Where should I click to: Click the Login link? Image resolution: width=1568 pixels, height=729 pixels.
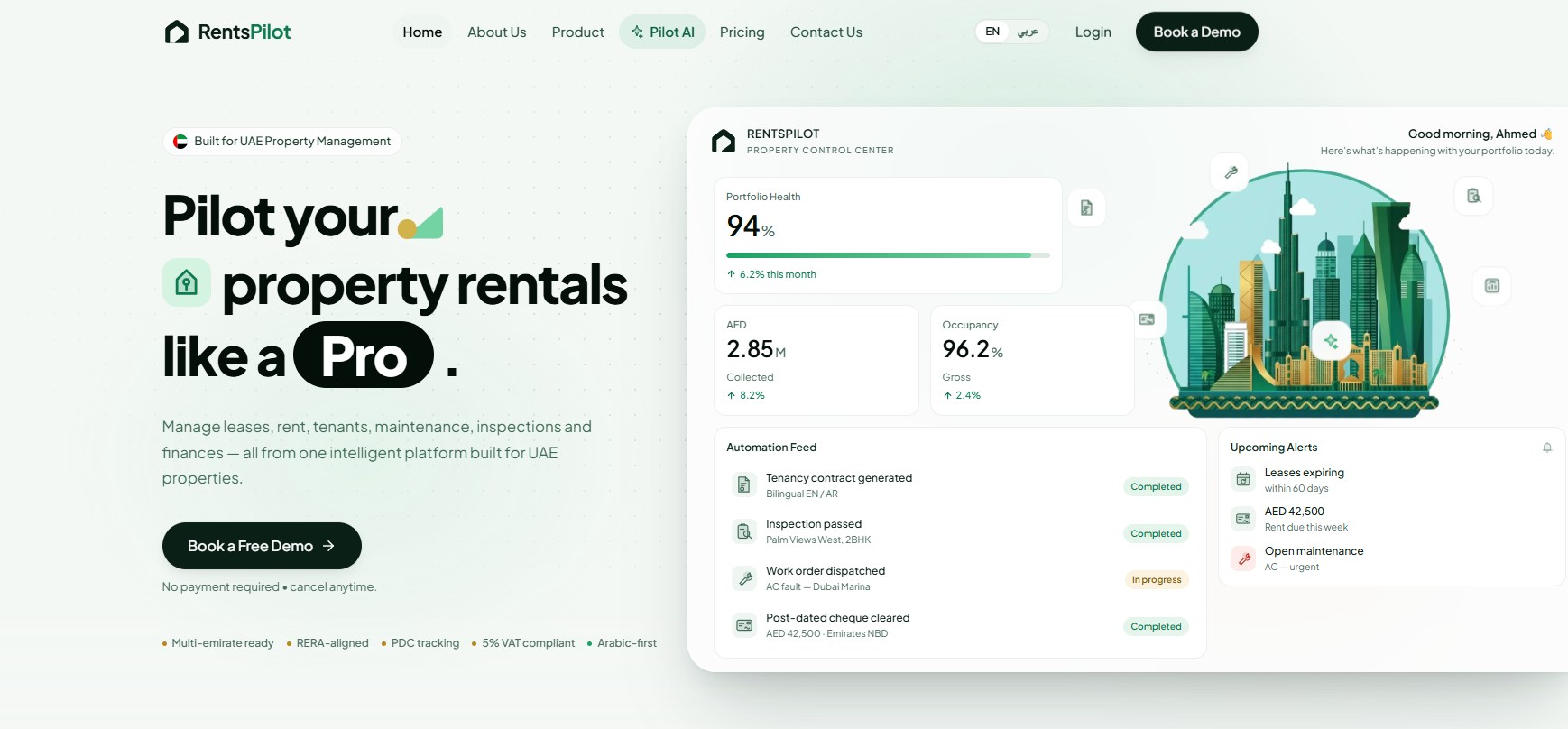click(1093, 32)
